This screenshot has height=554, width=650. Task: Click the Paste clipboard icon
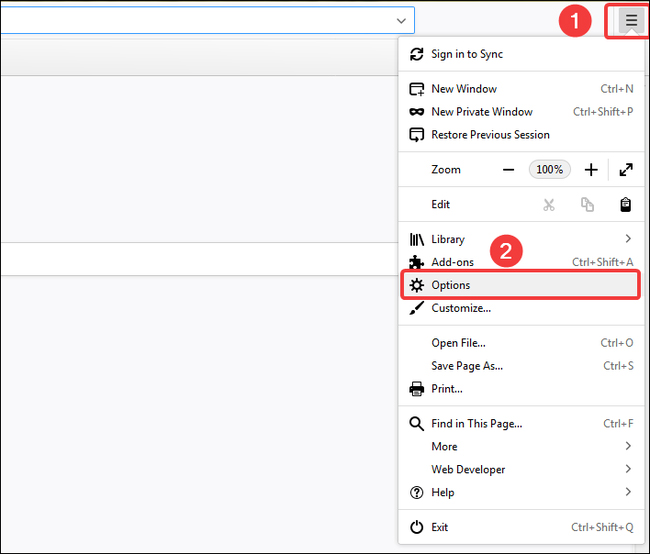click(x=626, y=204)
